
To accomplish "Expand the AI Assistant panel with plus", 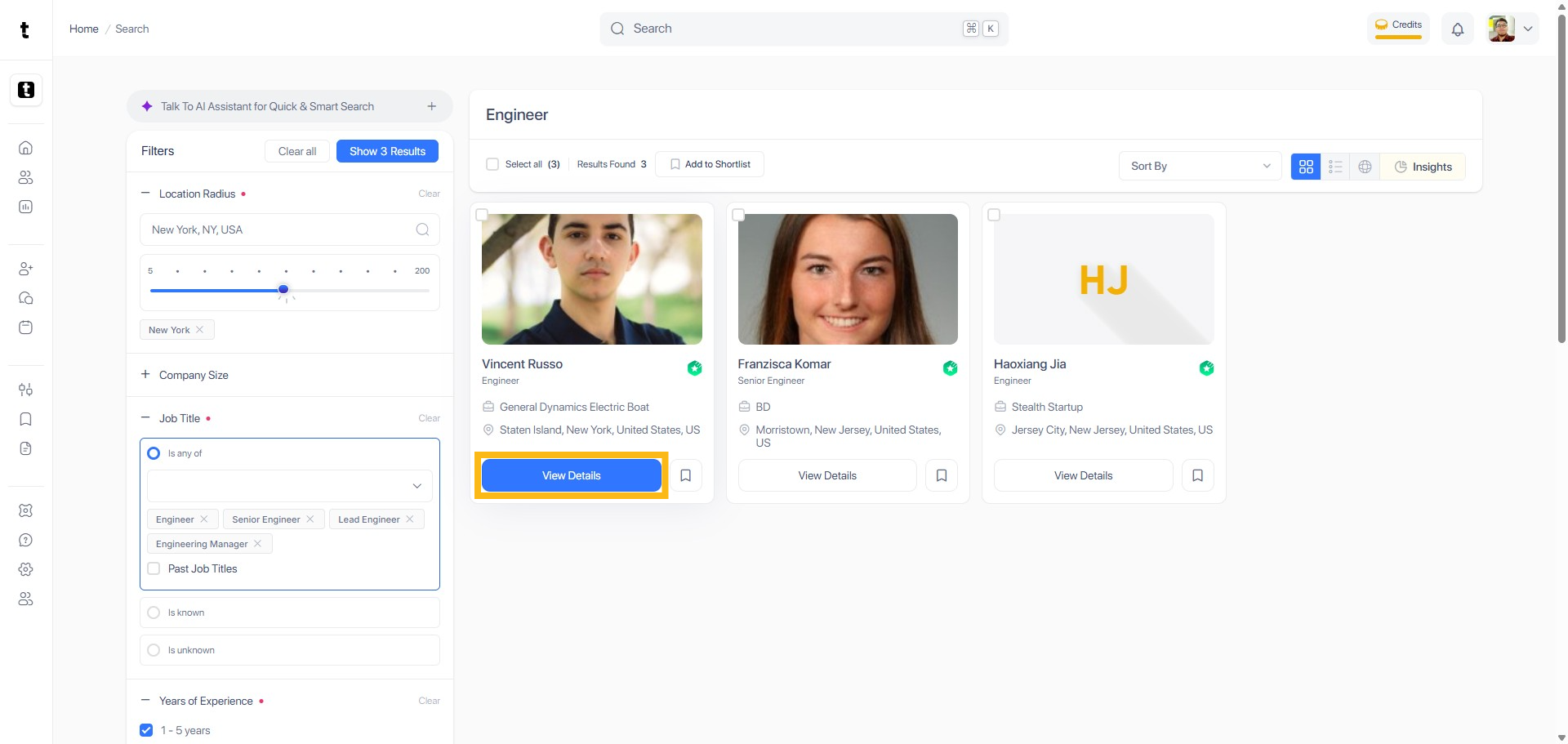I will 432,106.
